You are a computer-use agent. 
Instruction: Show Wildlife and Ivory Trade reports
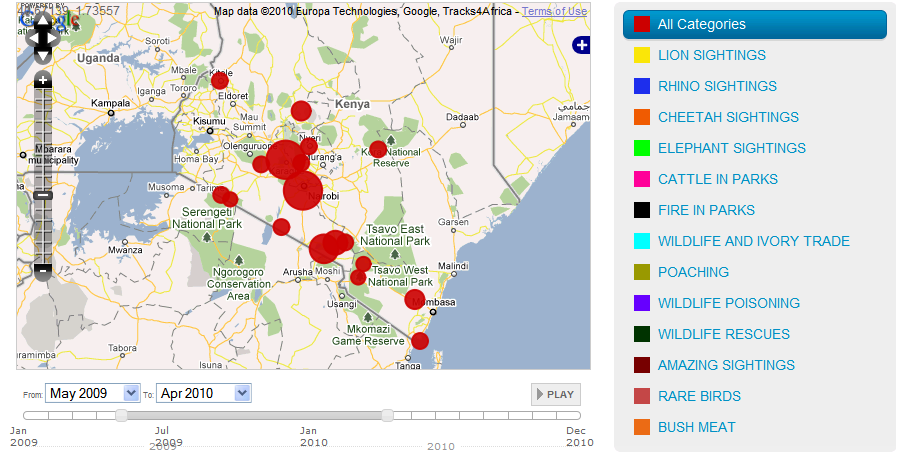pos(753,241)
